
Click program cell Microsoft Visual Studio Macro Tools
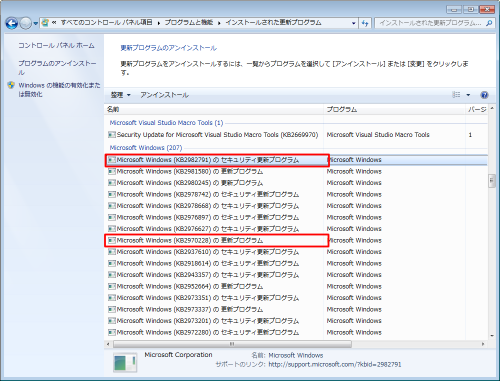(x=378, y=135)
